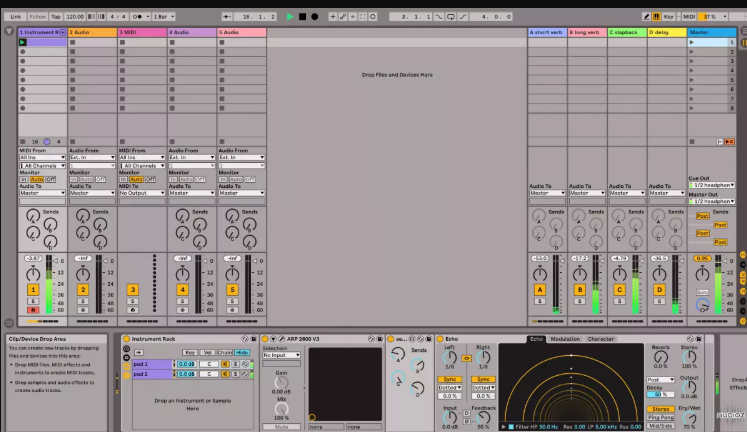
Task: Toggle track 2 activator button
Action: (83, 290)
